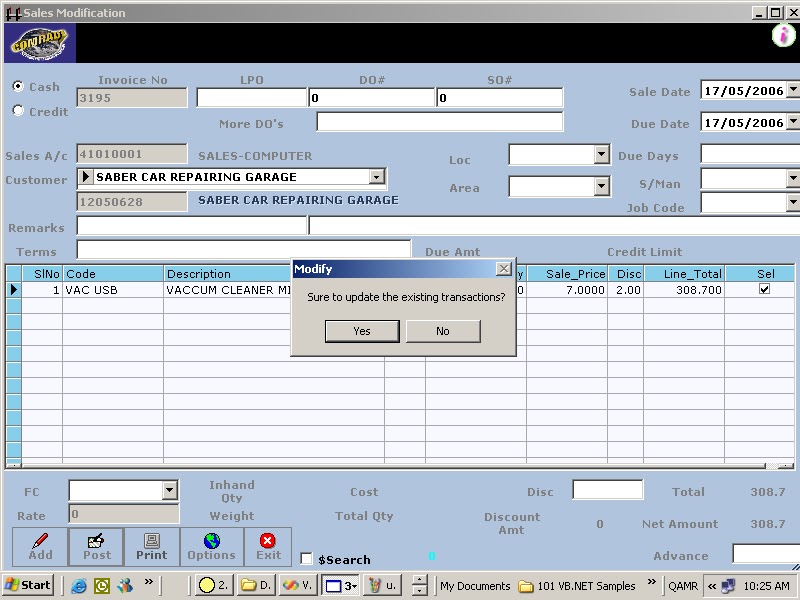This screenshot has height=600, width=800.
Task: Select the Cash payment option
Action: (16, 86)
